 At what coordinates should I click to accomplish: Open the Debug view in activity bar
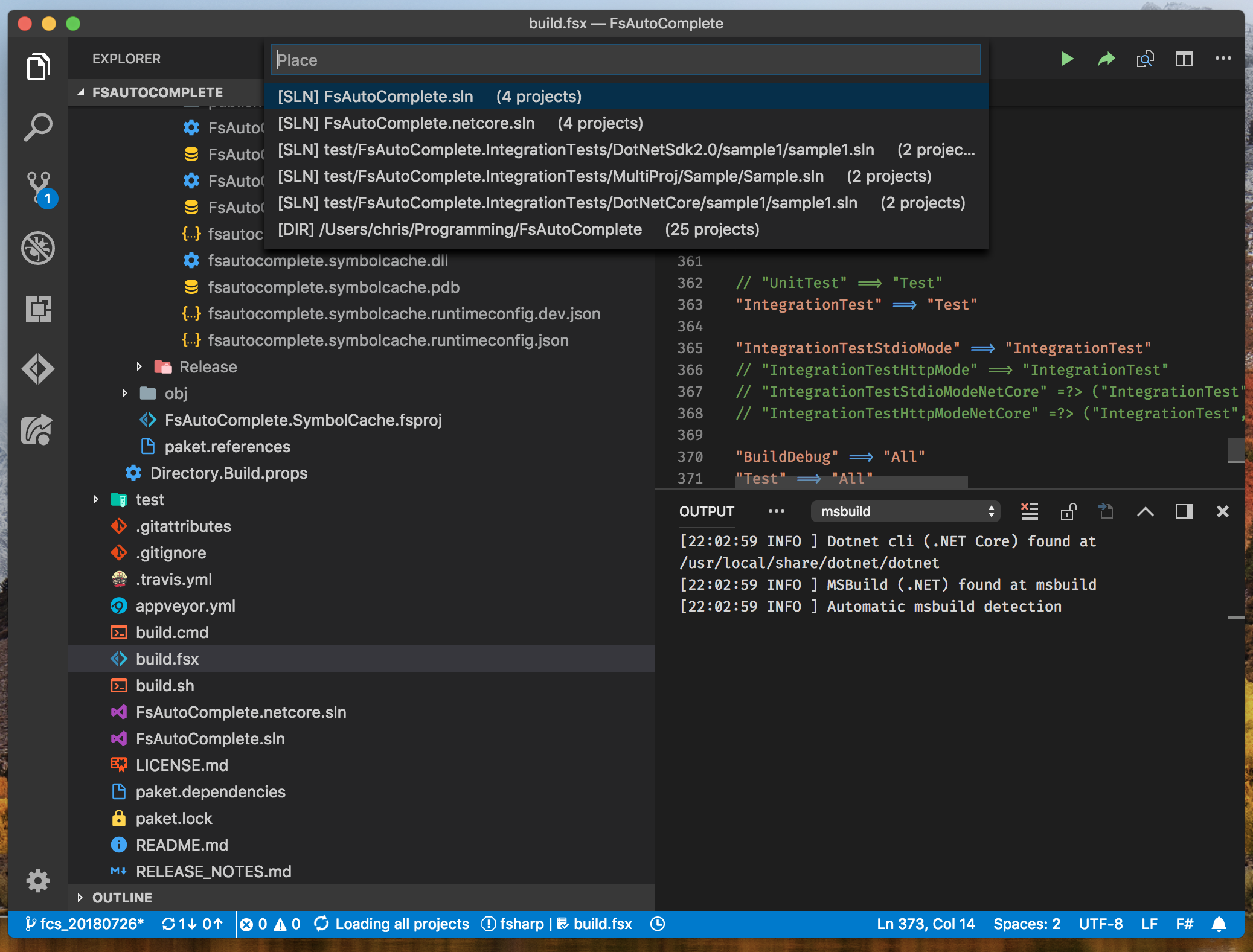pos(38,248)
